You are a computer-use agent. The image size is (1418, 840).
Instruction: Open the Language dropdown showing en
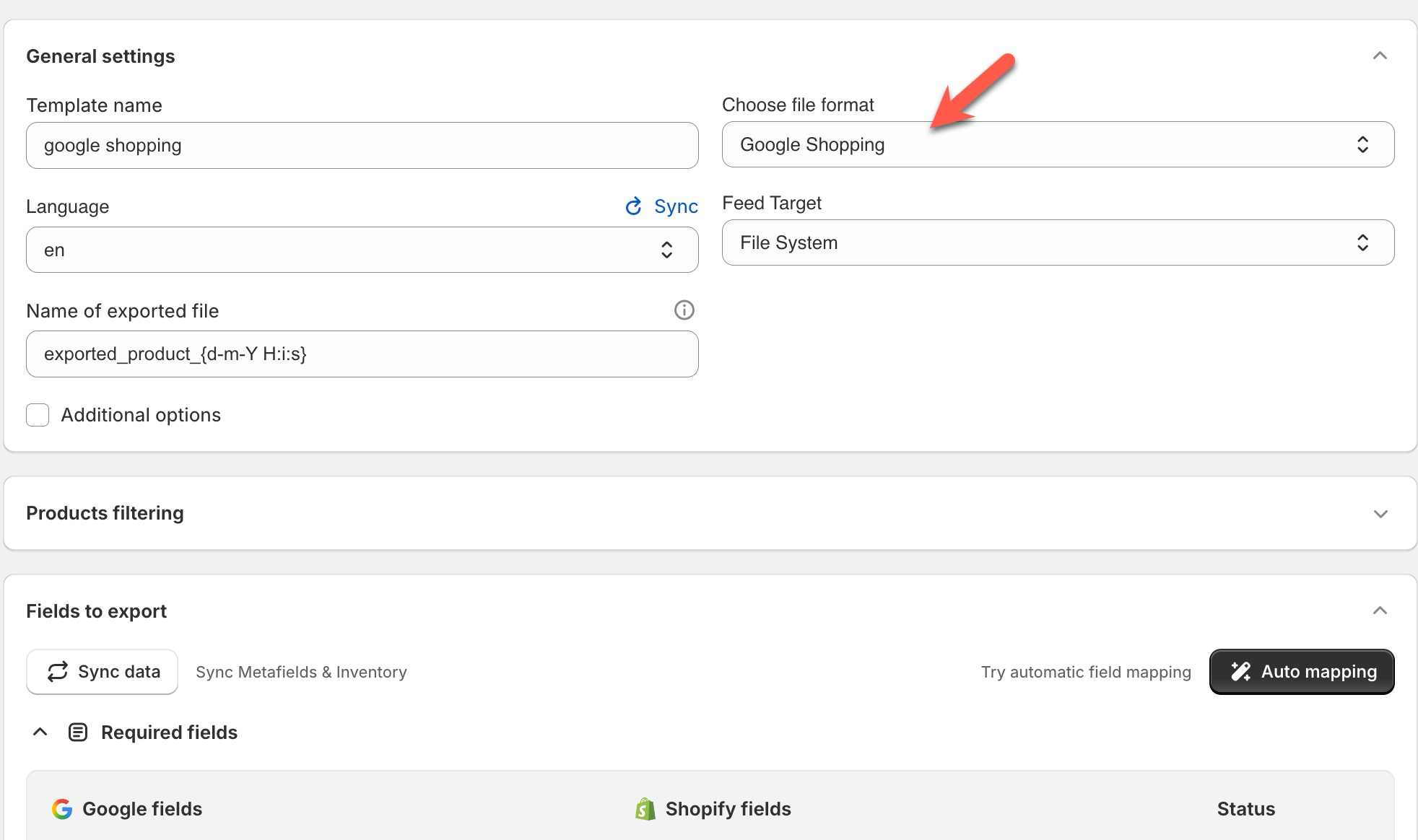pos(362,250)
